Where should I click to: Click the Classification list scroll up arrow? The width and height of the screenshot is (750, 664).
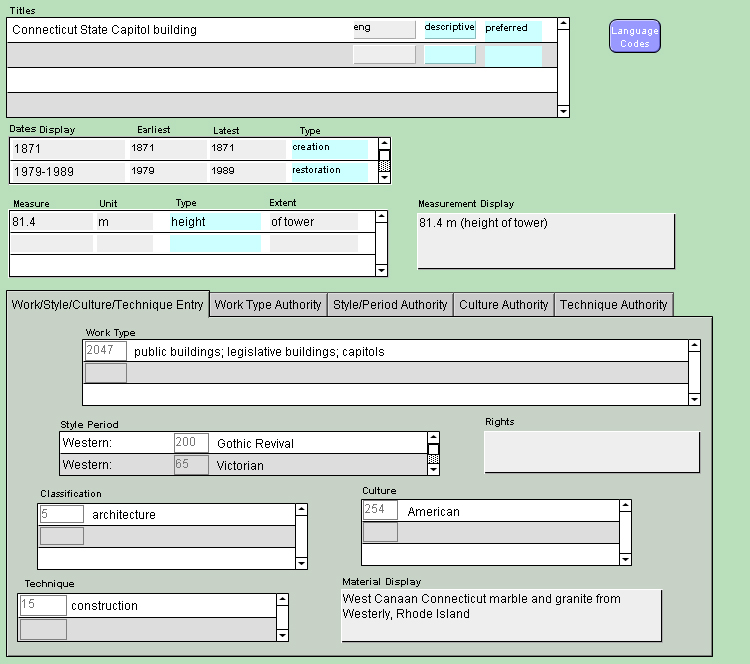(x=301, y=510)
